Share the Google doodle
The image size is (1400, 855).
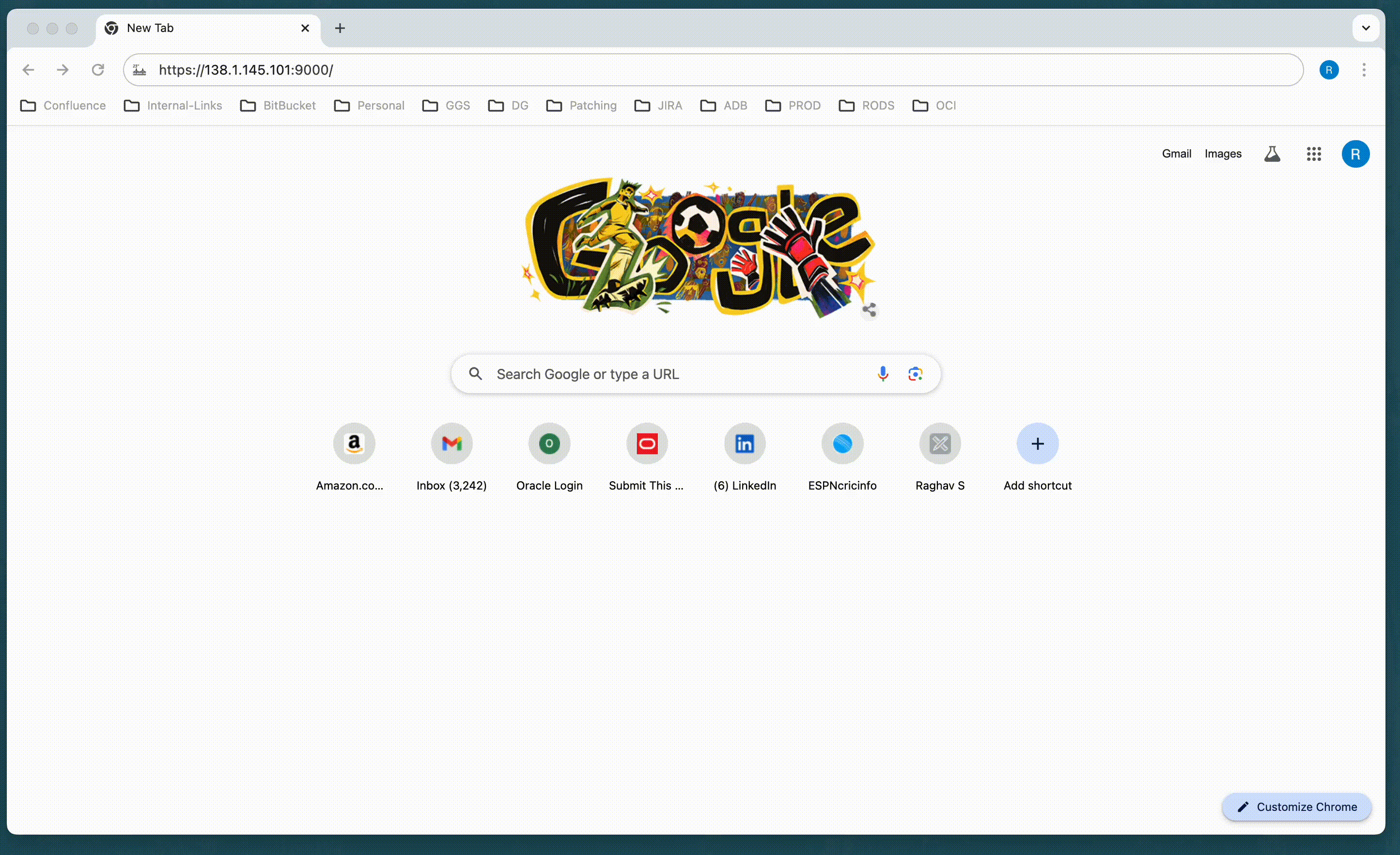pos(870,310)
